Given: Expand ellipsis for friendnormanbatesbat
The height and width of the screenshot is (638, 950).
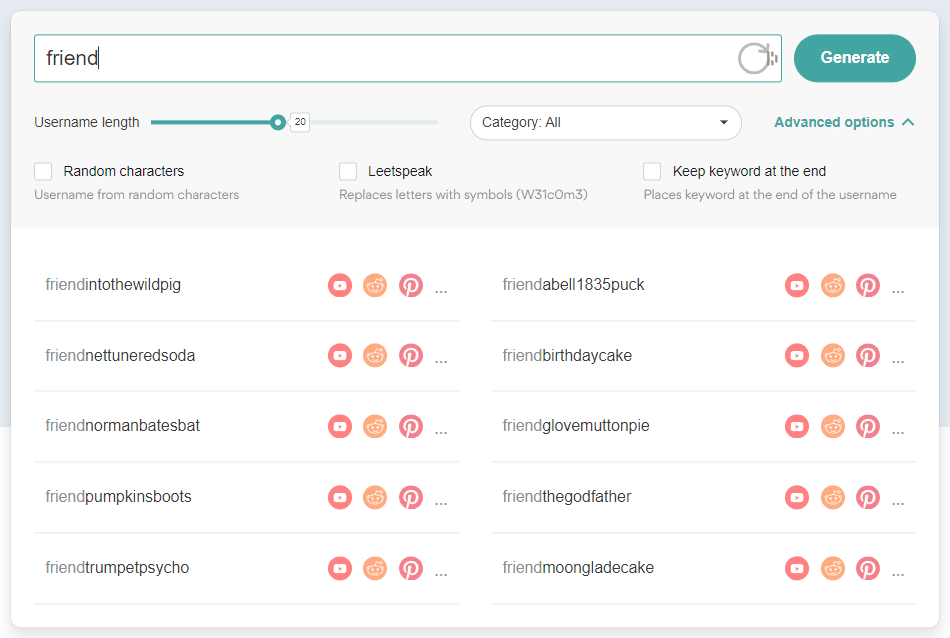Looking at the screenshot, I should point(441,433).
